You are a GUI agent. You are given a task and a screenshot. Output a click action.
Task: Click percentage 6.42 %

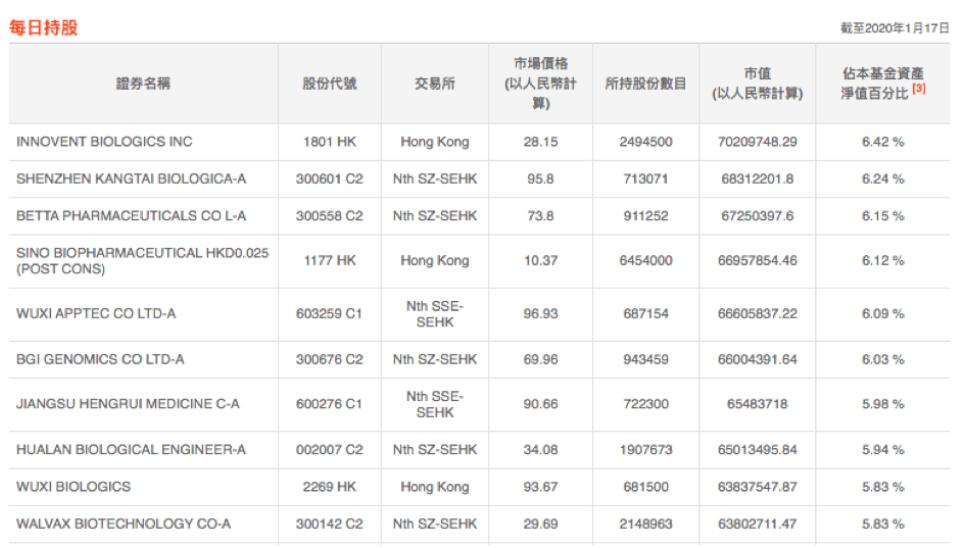click(x=882, y=141)
